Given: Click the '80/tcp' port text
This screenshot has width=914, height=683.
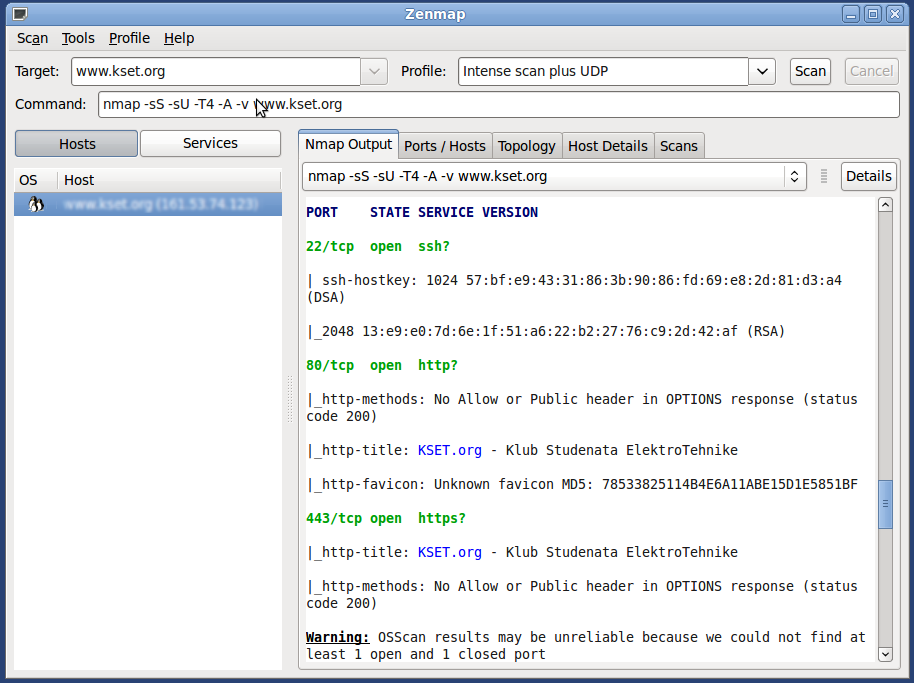Looking at the screenshot, I should (330, 365).
